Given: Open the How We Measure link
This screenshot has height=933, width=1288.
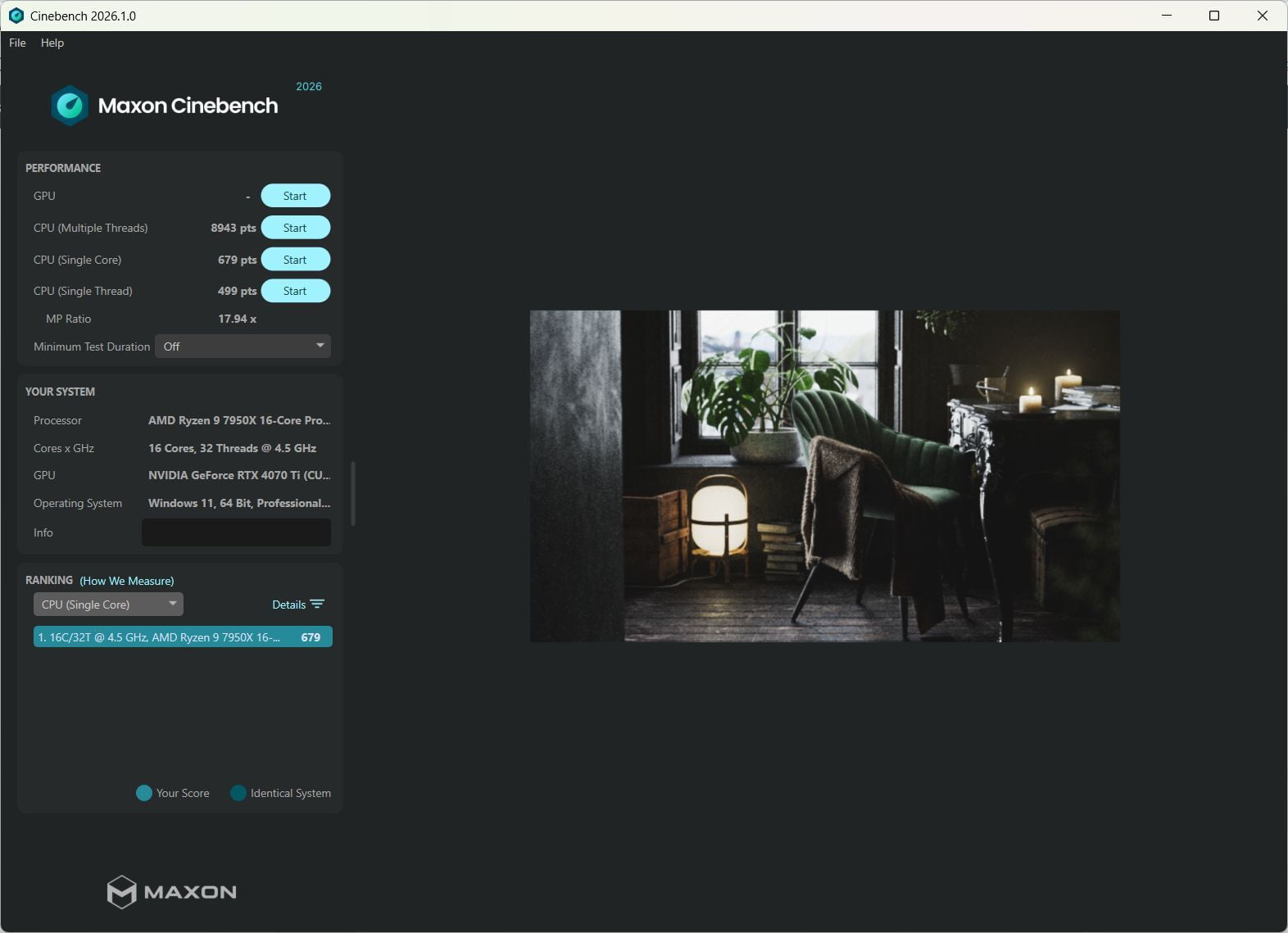Looking at the screenshot, I should [x=127, y=581].
